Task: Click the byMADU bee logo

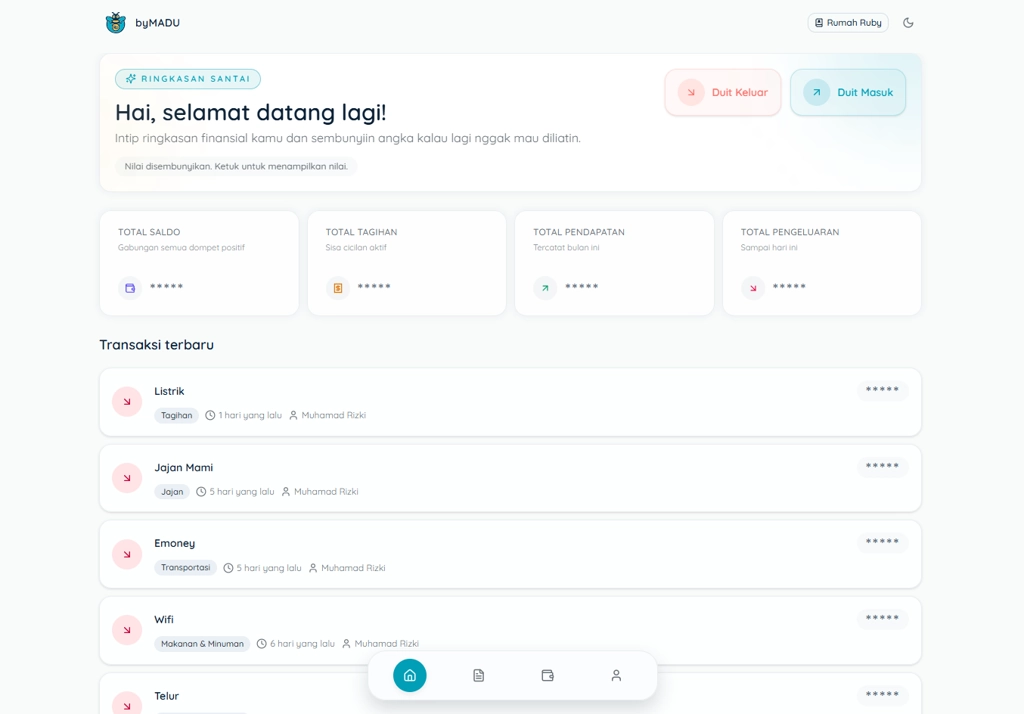Action: pos(116,23)
